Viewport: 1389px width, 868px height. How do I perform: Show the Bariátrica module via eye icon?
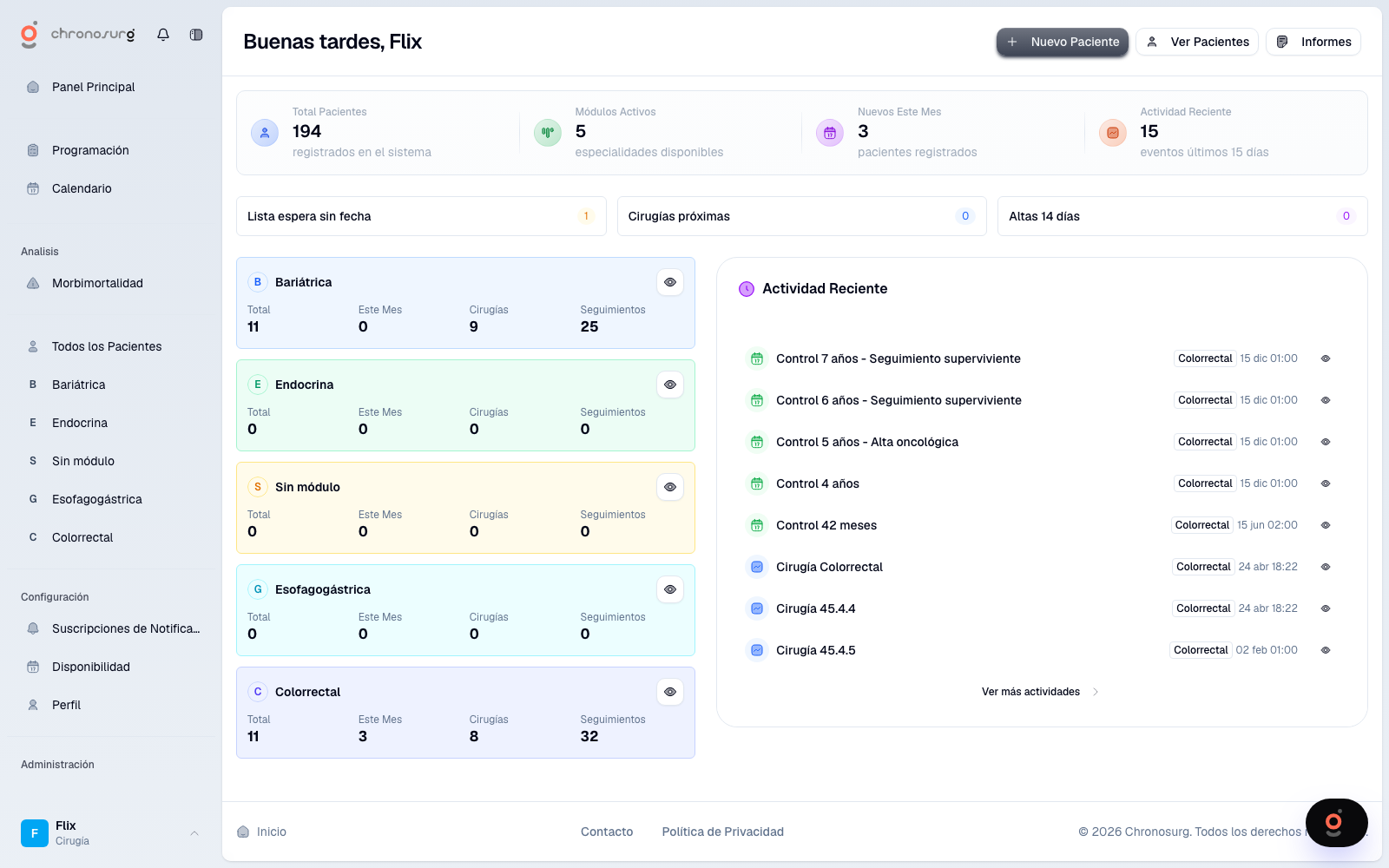point(670,282)
